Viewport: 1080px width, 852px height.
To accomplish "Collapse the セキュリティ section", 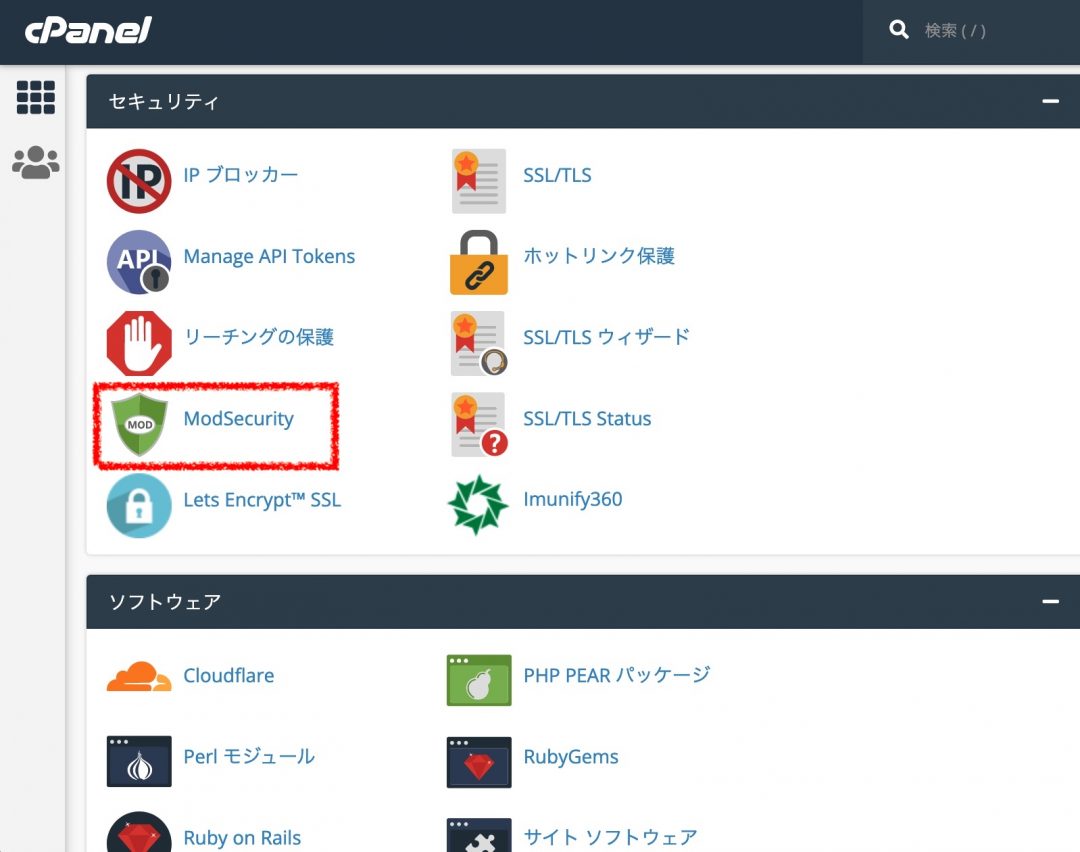I will point(1050,101).
